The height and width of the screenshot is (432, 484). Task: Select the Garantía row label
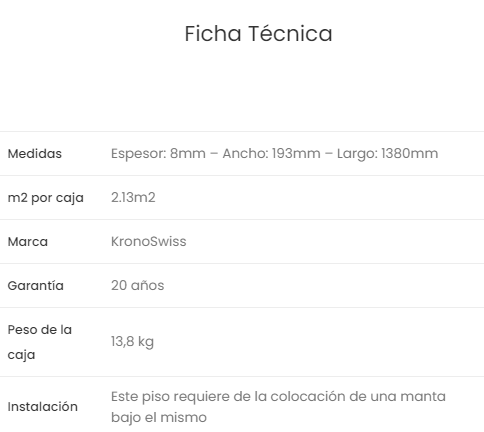click(36, 286)
